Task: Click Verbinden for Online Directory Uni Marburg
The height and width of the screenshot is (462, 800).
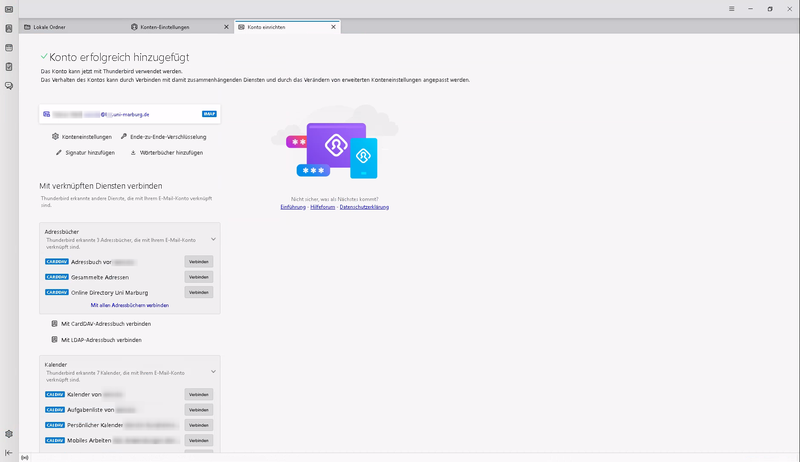Action: click(x=198, y=292)
